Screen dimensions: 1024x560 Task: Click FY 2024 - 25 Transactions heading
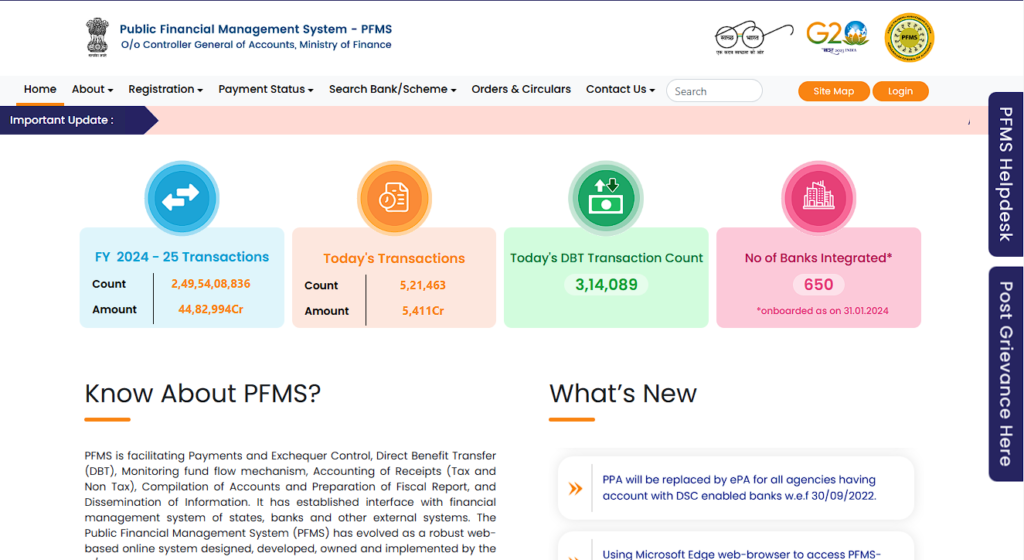182,257
